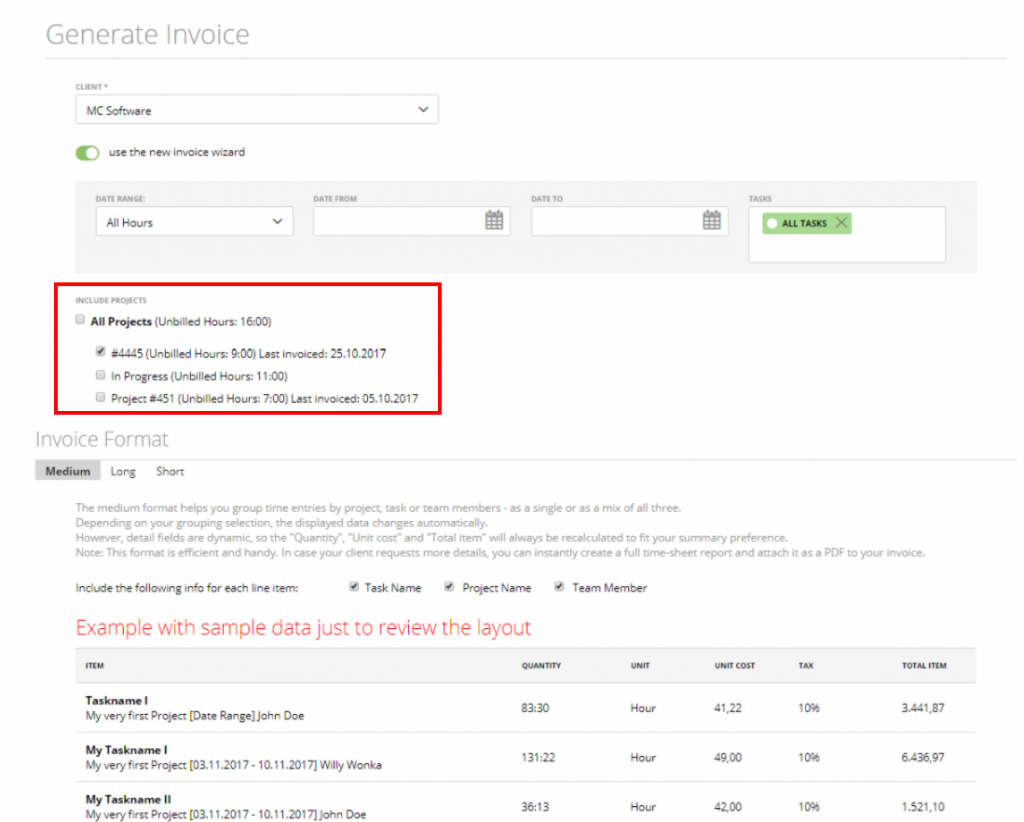The image size is (1024, 822).
Task: Click the total item value 6.436,97
Action: point(923,757)
